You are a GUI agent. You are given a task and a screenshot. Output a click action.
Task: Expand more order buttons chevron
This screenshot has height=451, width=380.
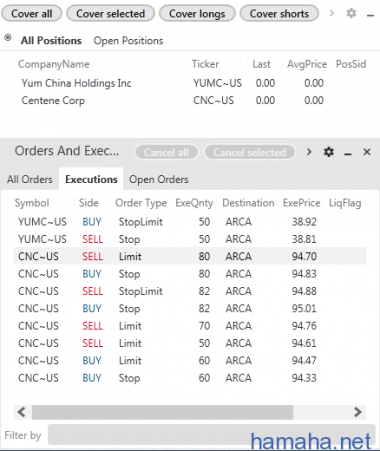[309, 152]
